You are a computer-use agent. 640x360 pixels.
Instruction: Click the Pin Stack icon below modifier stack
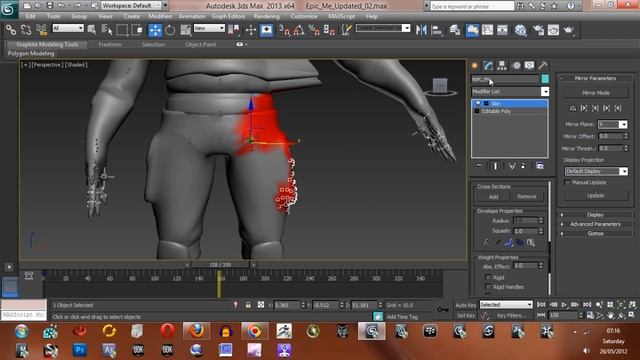pos(480,166)
